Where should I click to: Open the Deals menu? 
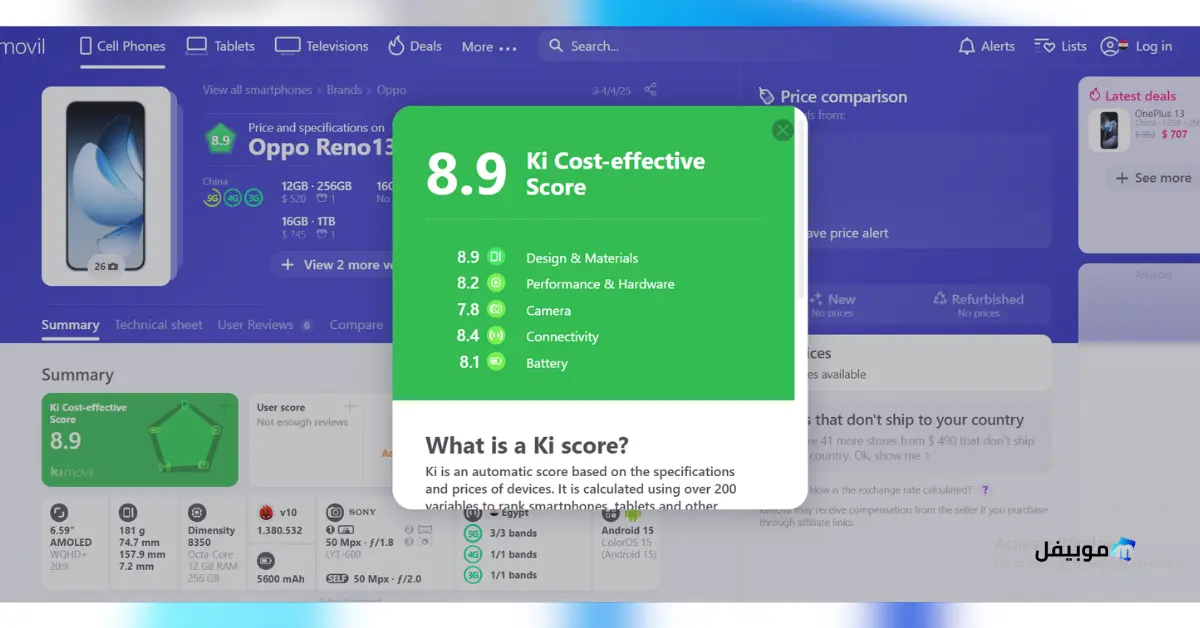(x=415, y=46)
